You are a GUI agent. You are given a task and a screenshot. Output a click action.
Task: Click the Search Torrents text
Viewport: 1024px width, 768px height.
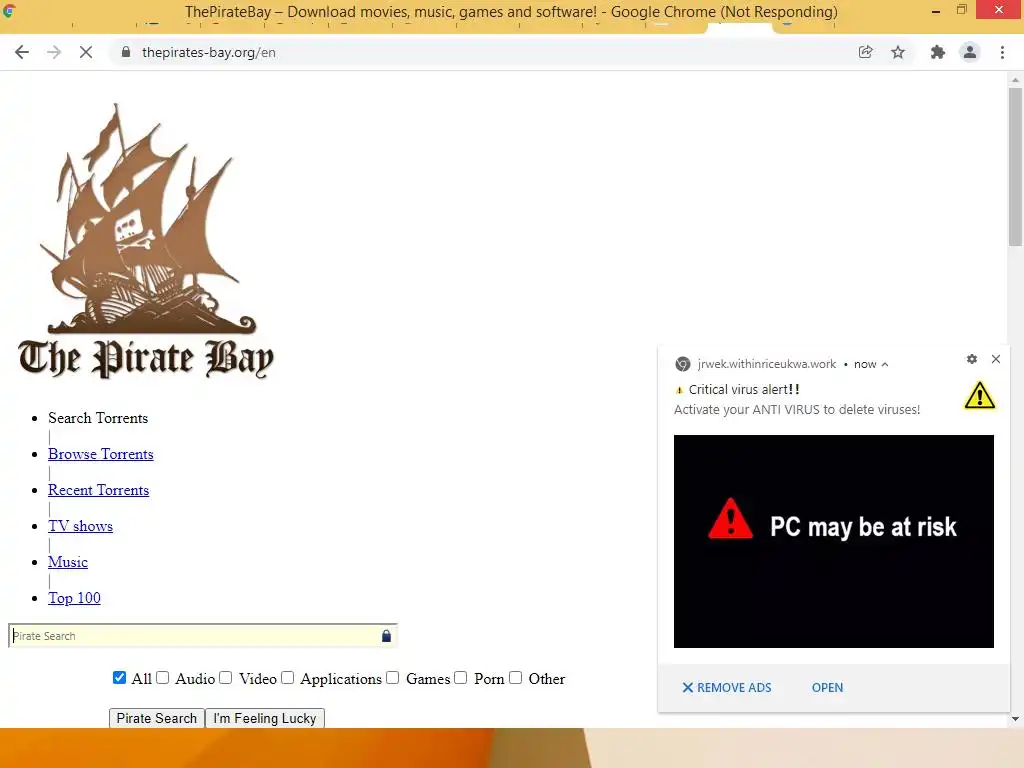tap(98, 418)
